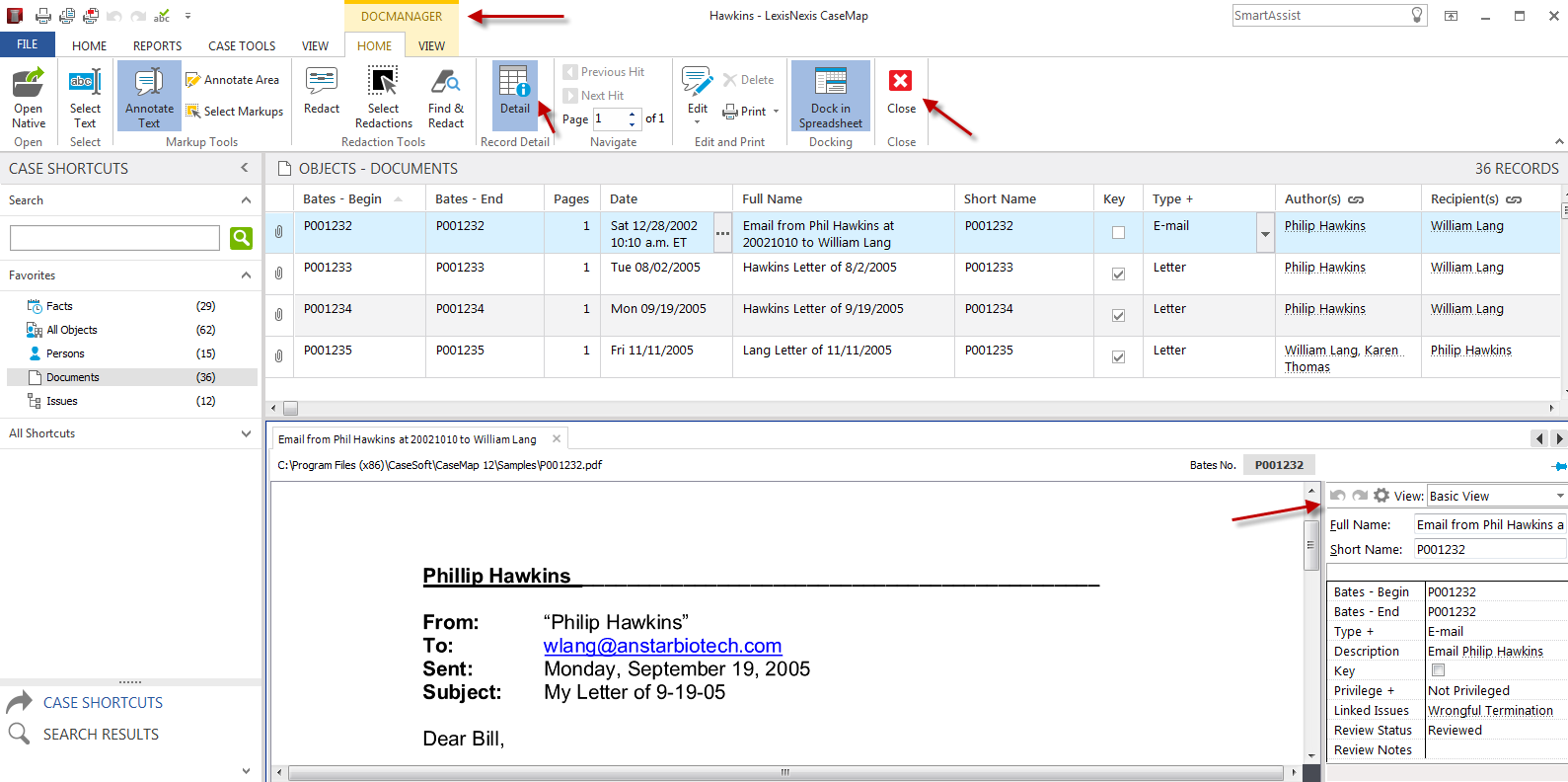Open the Basic View dropdown
Screen dimensions: 1568x782
click(x=1560, y=496)
